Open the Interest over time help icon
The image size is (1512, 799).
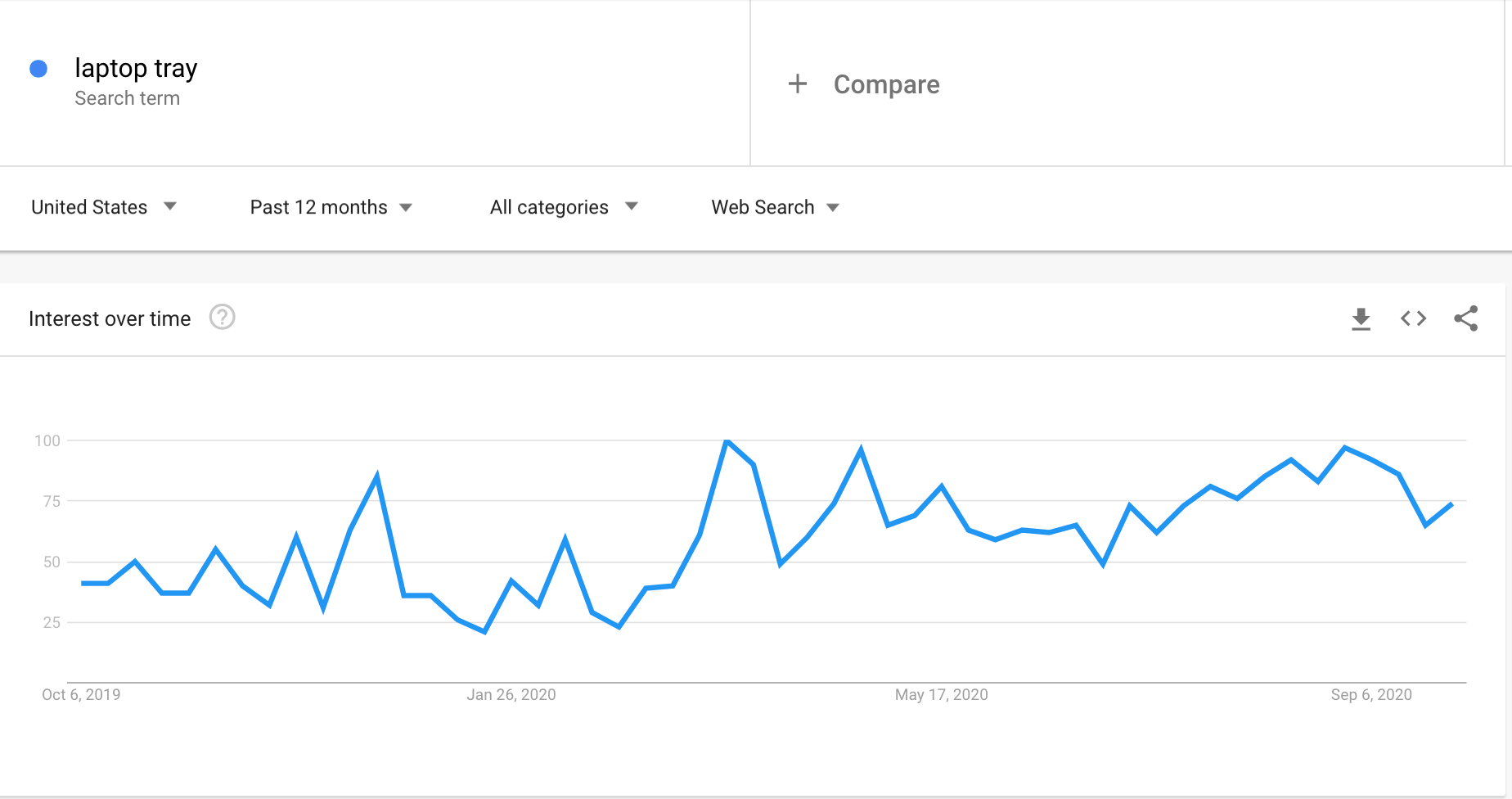pyautogui.click(x=222, y=317)
